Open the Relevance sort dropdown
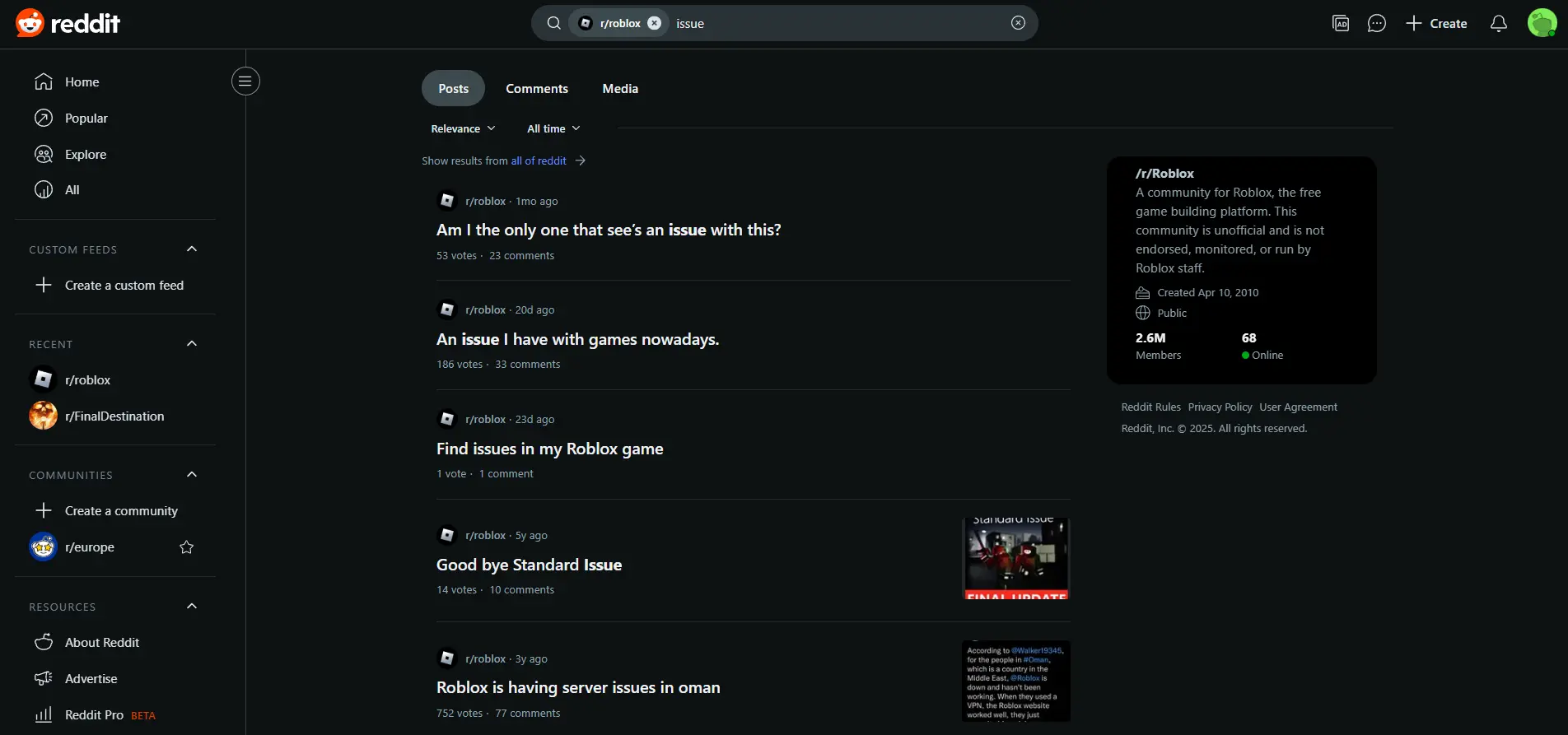Image resolution: width=1568 pixels, height=735 pixels. [x=463, y=128]
